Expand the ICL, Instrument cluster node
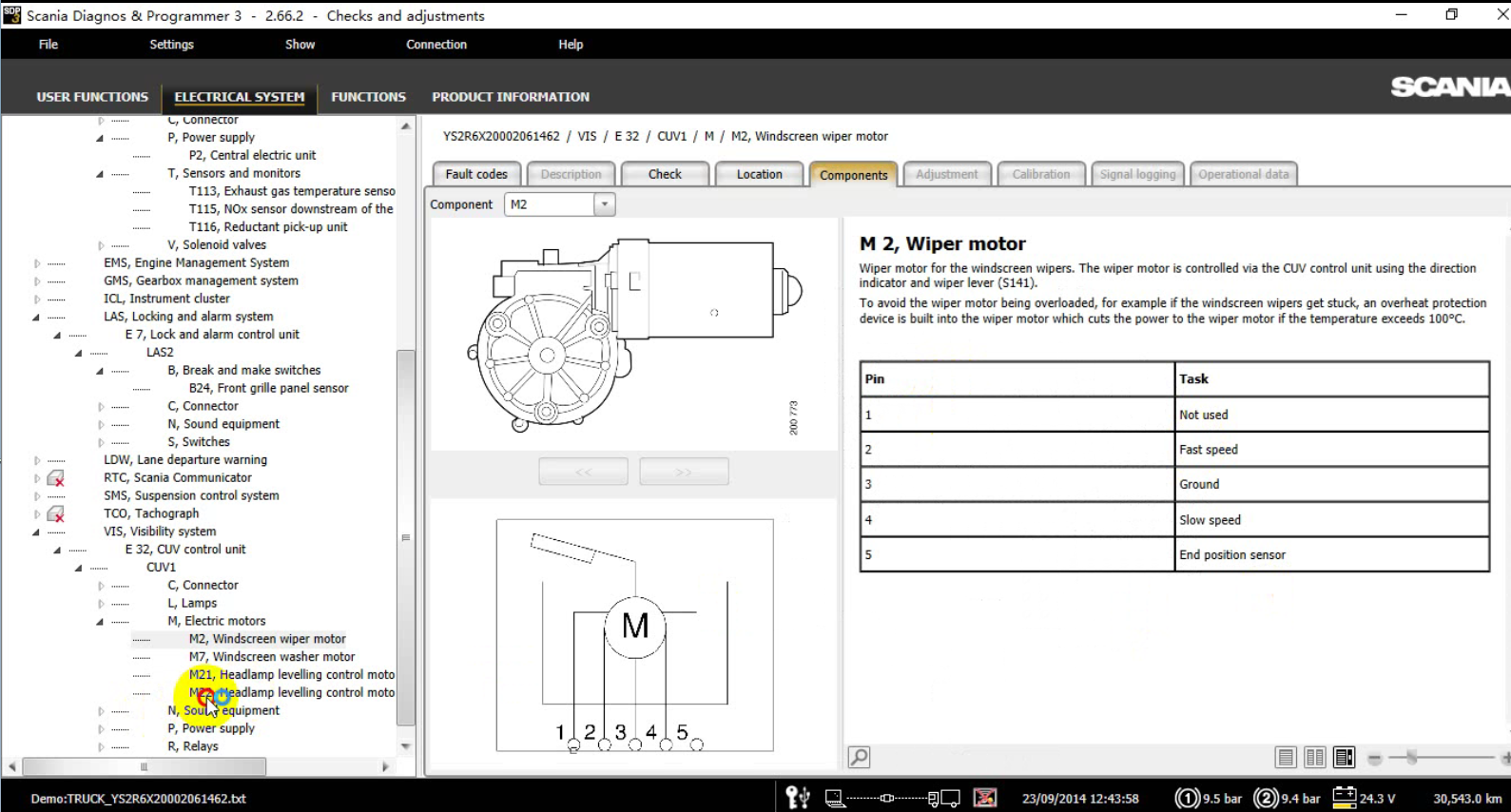Screen dimensions: 1511x812 [x=37, y=299]
